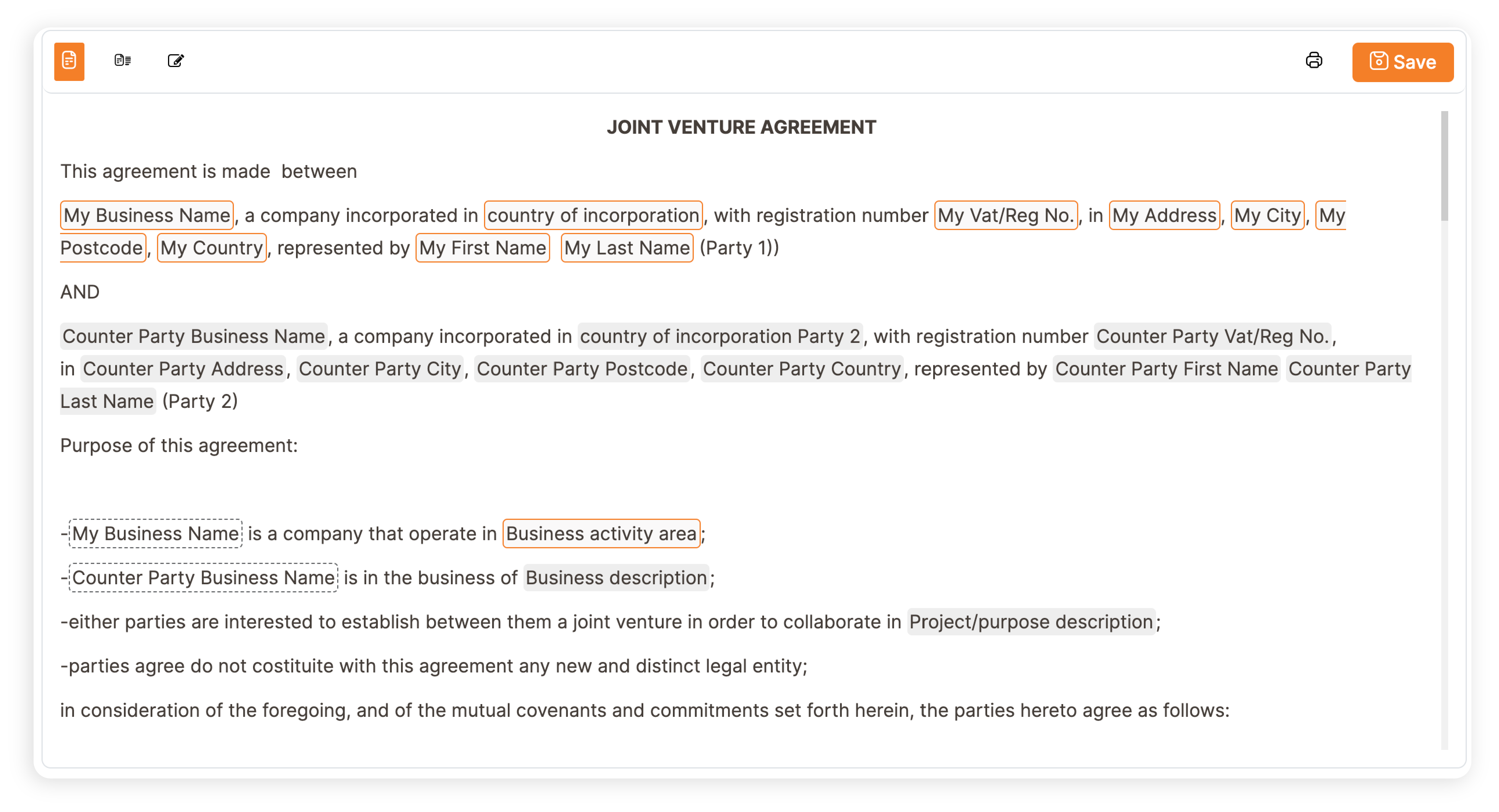The height and width of the screenshot is (812, 1499).
Task: Click the '(Party 2)' text
Action: coord(200,401)
